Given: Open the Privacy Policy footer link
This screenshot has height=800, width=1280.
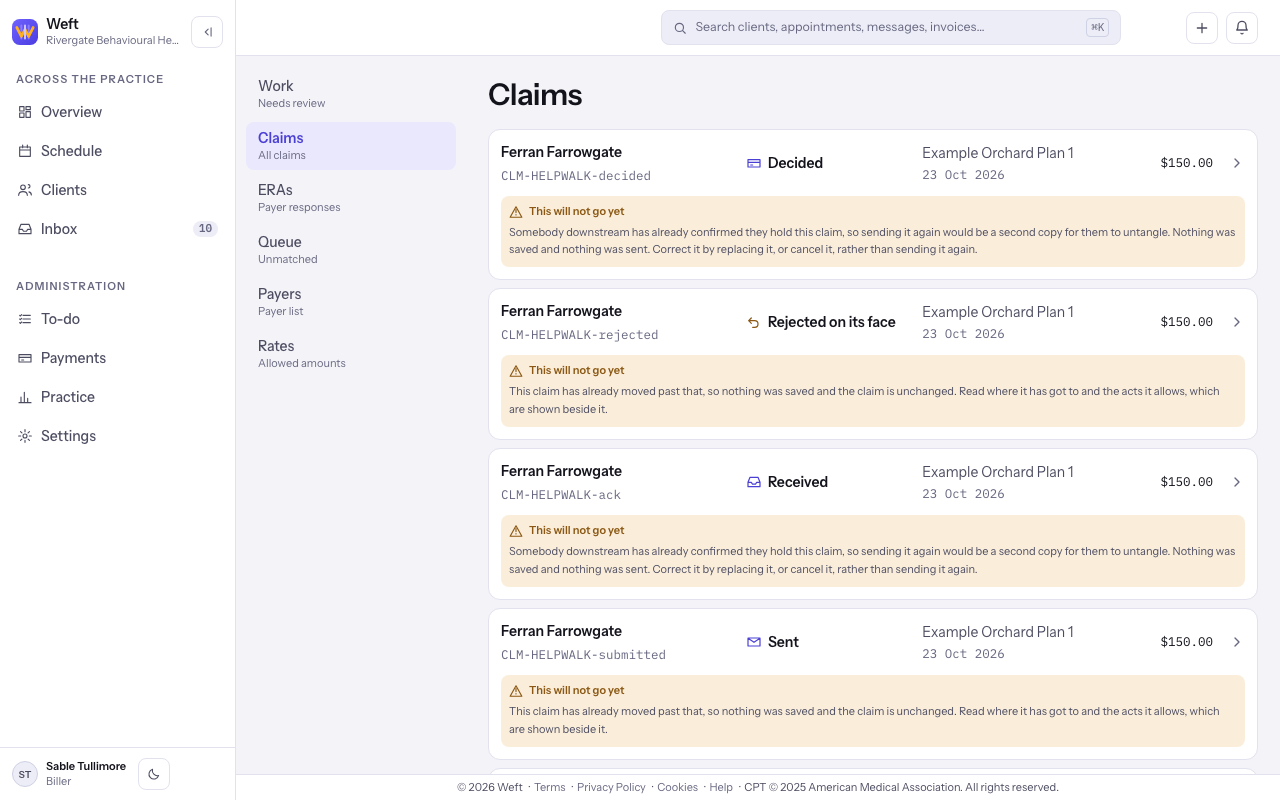Looking at the screenshot, I should [x=611, y=787].
